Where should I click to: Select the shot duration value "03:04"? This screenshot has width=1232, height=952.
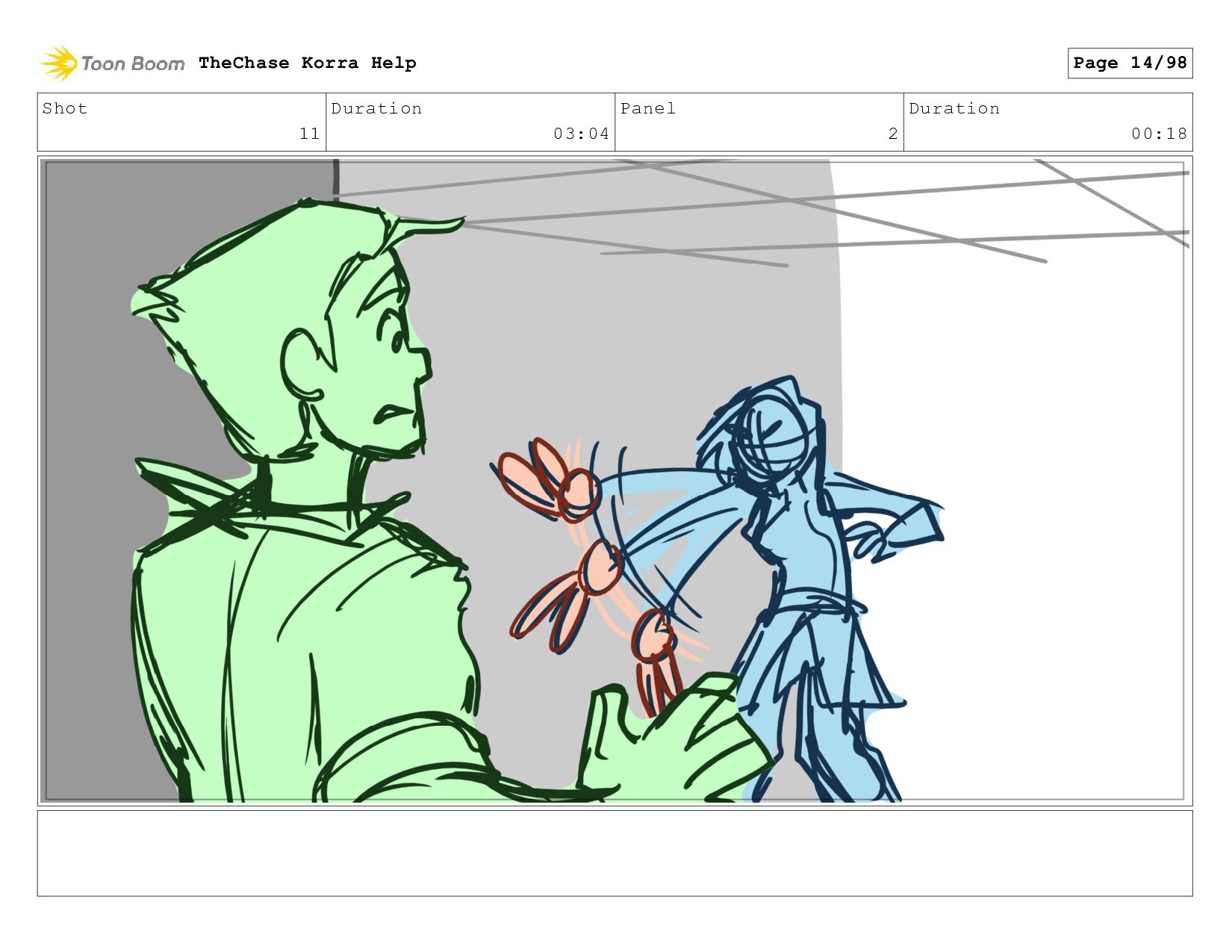581,134
